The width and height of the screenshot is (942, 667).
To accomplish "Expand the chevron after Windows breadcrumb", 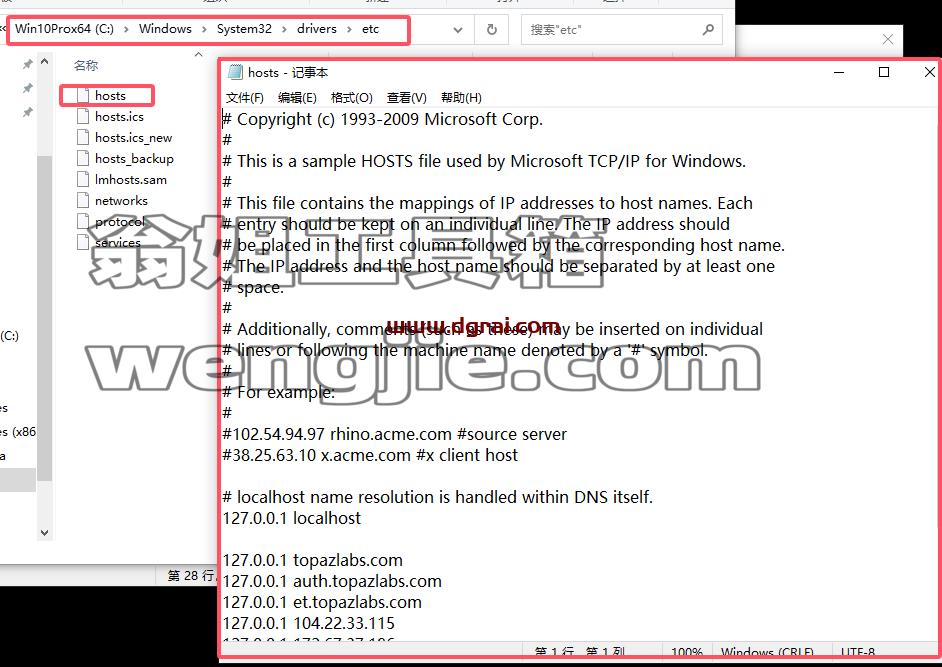I will pyautogui.click(x=204, y=29).
